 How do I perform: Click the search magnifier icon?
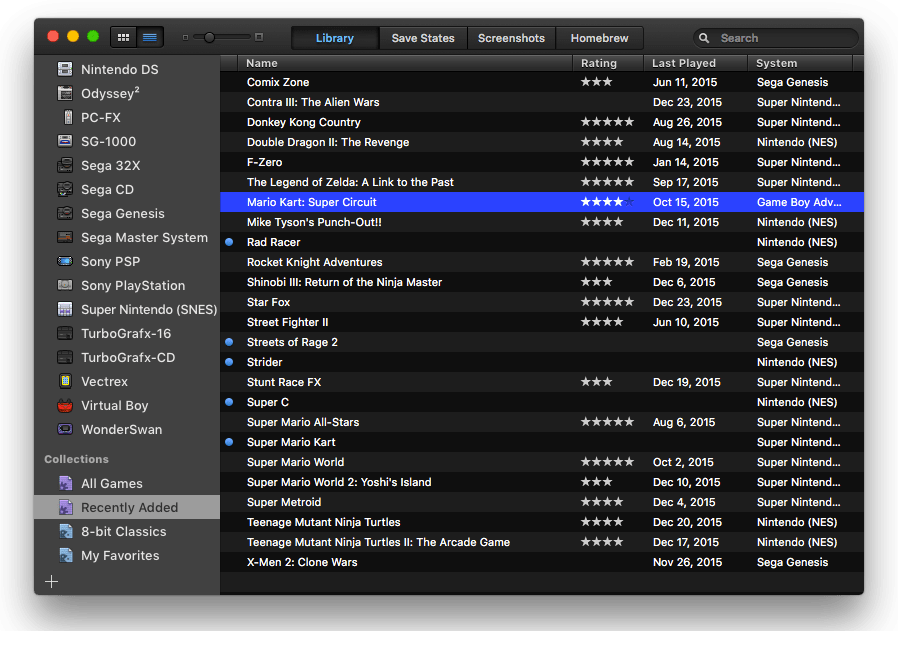pos(704,38)
